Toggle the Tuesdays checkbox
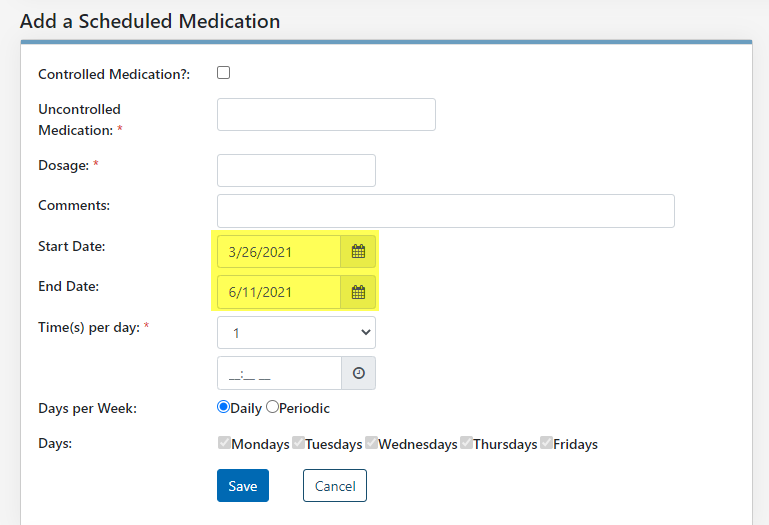 (298, 443)
